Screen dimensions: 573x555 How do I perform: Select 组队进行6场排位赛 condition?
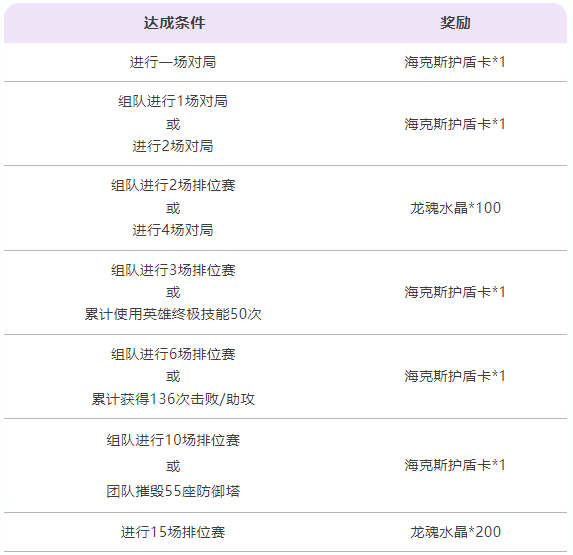pos(173,354)
